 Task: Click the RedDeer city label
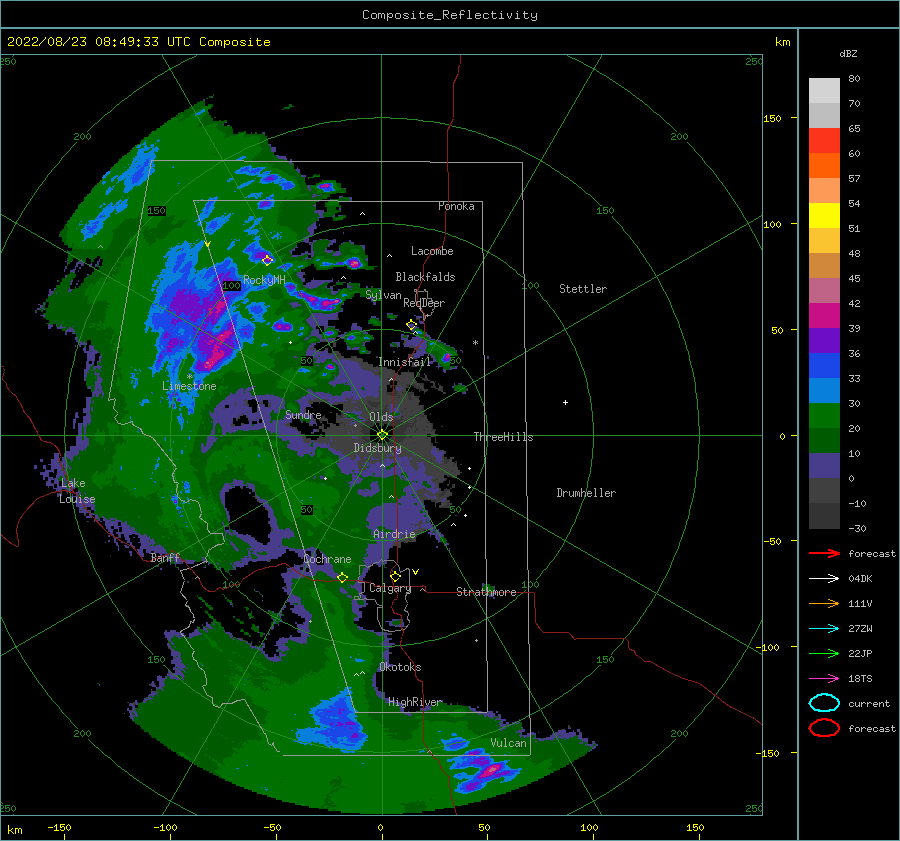click(424, 303)
